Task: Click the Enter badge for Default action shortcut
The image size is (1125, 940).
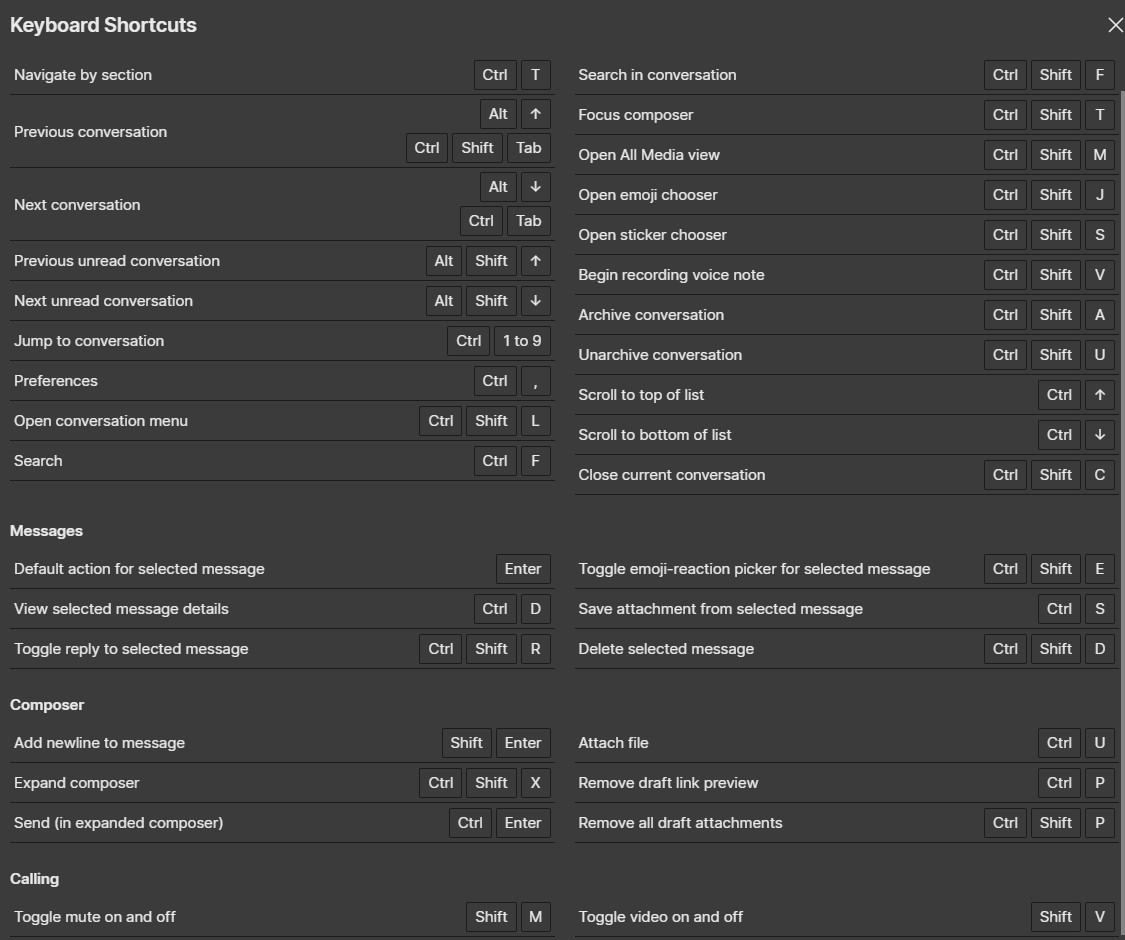Action: click(523, 569)
